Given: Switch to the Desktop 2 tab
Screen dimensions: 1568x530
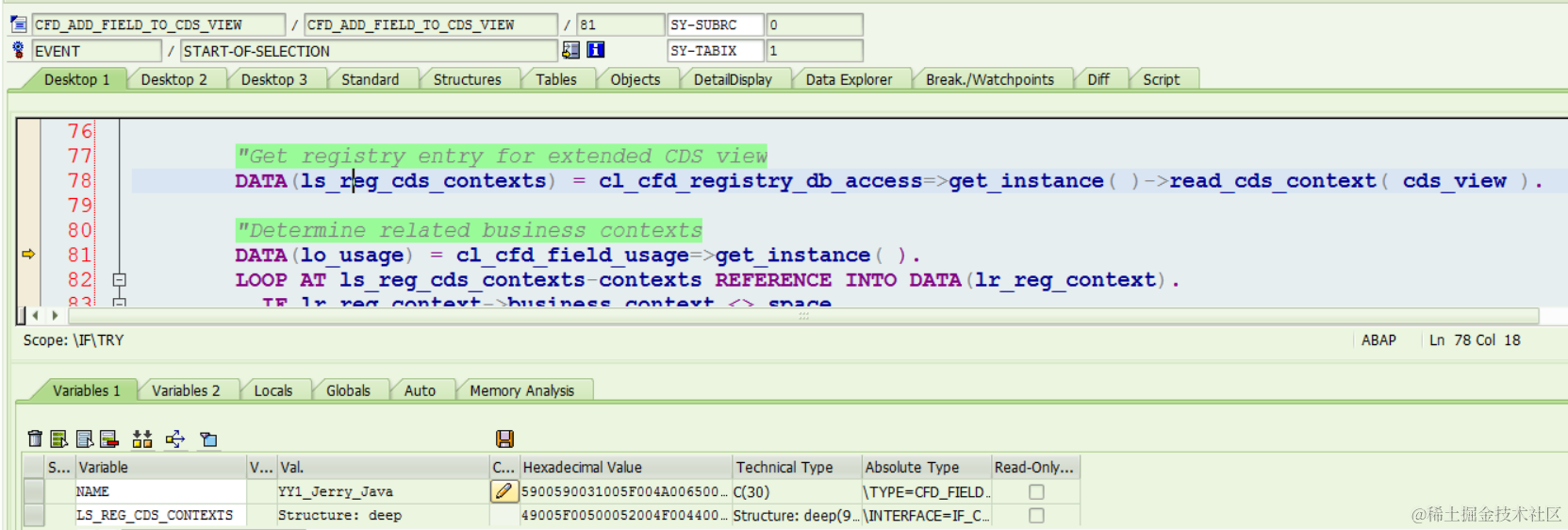Looking at the screenshot, I should click(173, 79).
